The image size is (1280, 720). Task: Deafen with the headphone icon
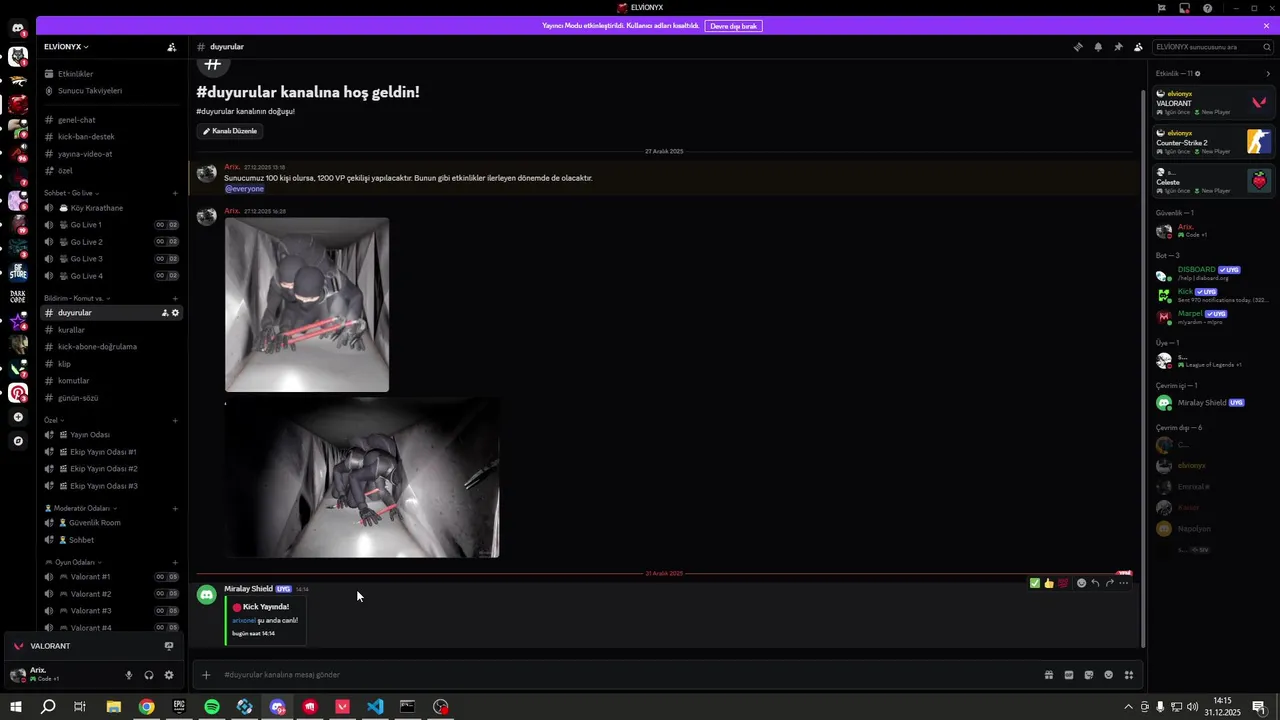coord(148,675)
